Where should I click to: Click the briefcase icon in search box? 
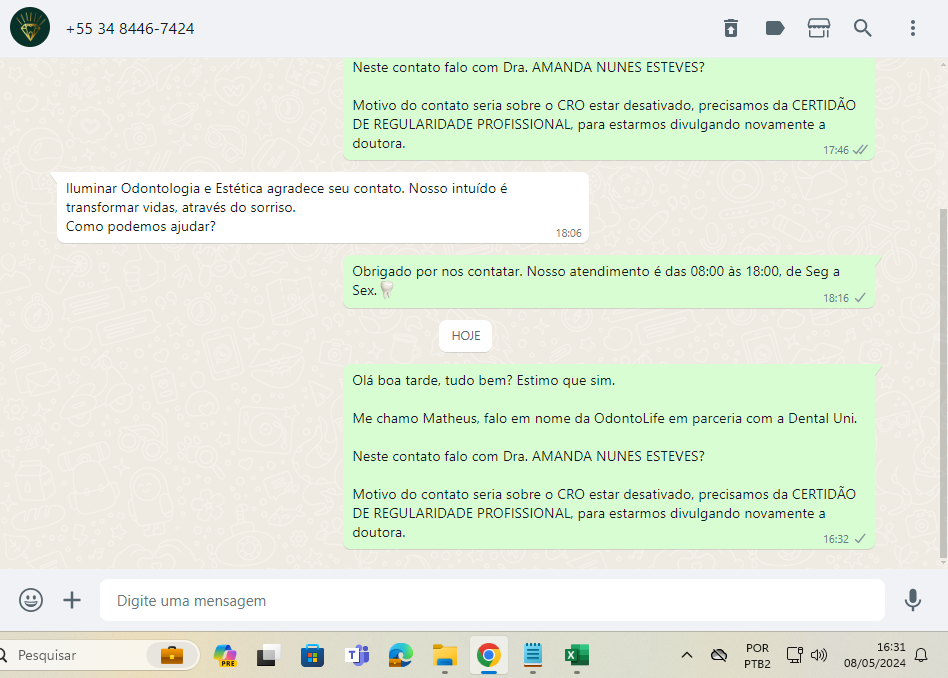point(172,655)
